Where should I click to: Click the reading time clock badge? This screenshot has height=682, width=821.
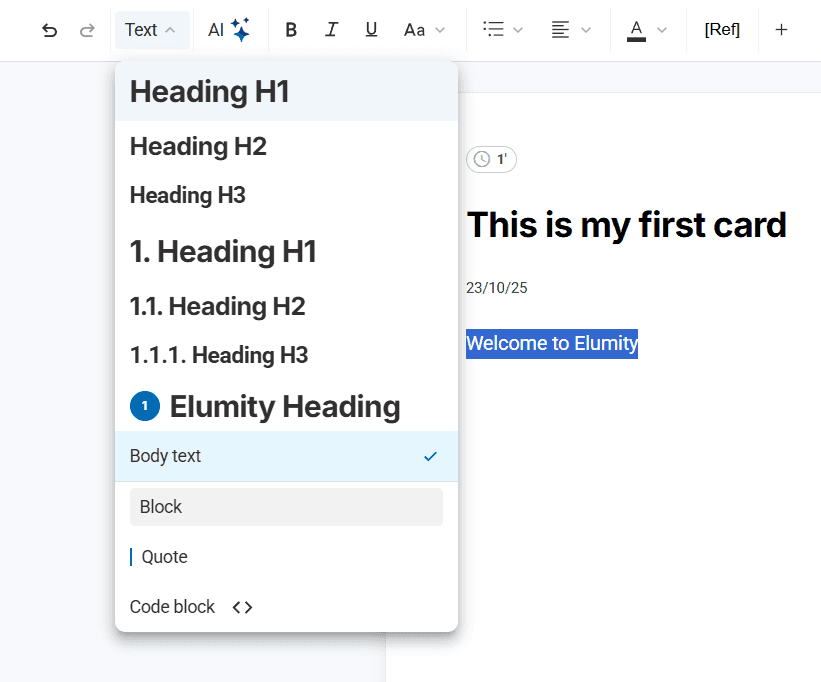pos(491,159)
